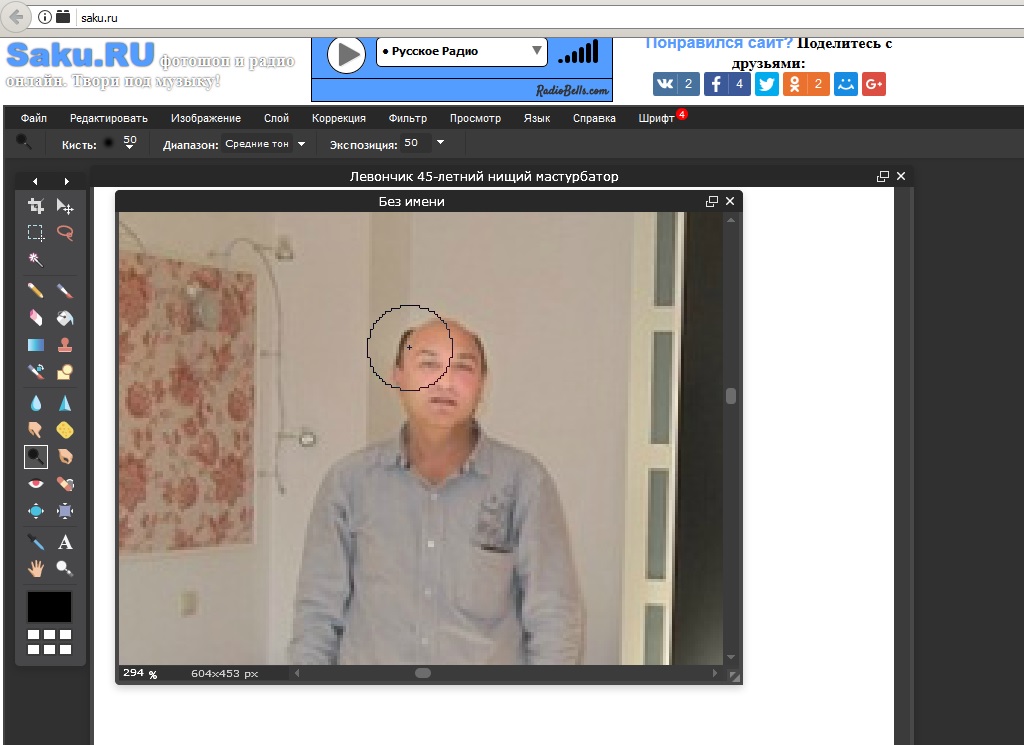Select the Drawing shapes tool

[x=65, y=372]
